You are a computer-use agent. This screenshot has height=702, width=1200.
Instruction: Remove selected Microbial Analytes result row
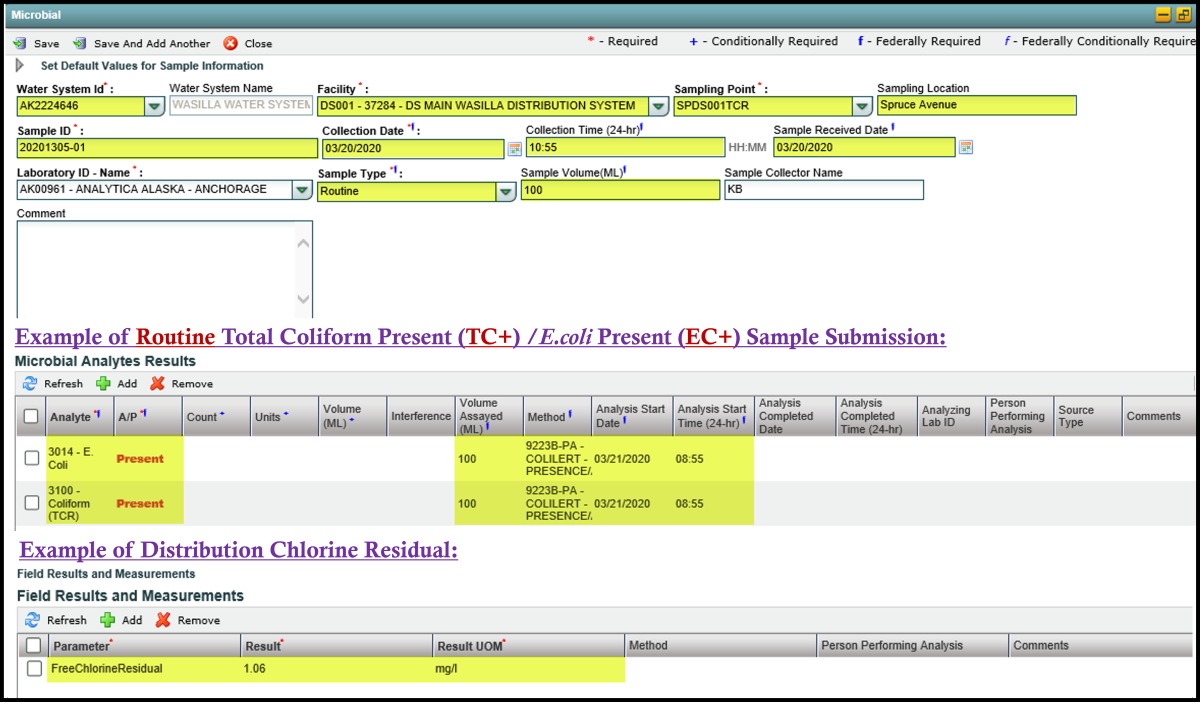pyautogui.click(x=157, y=384)
